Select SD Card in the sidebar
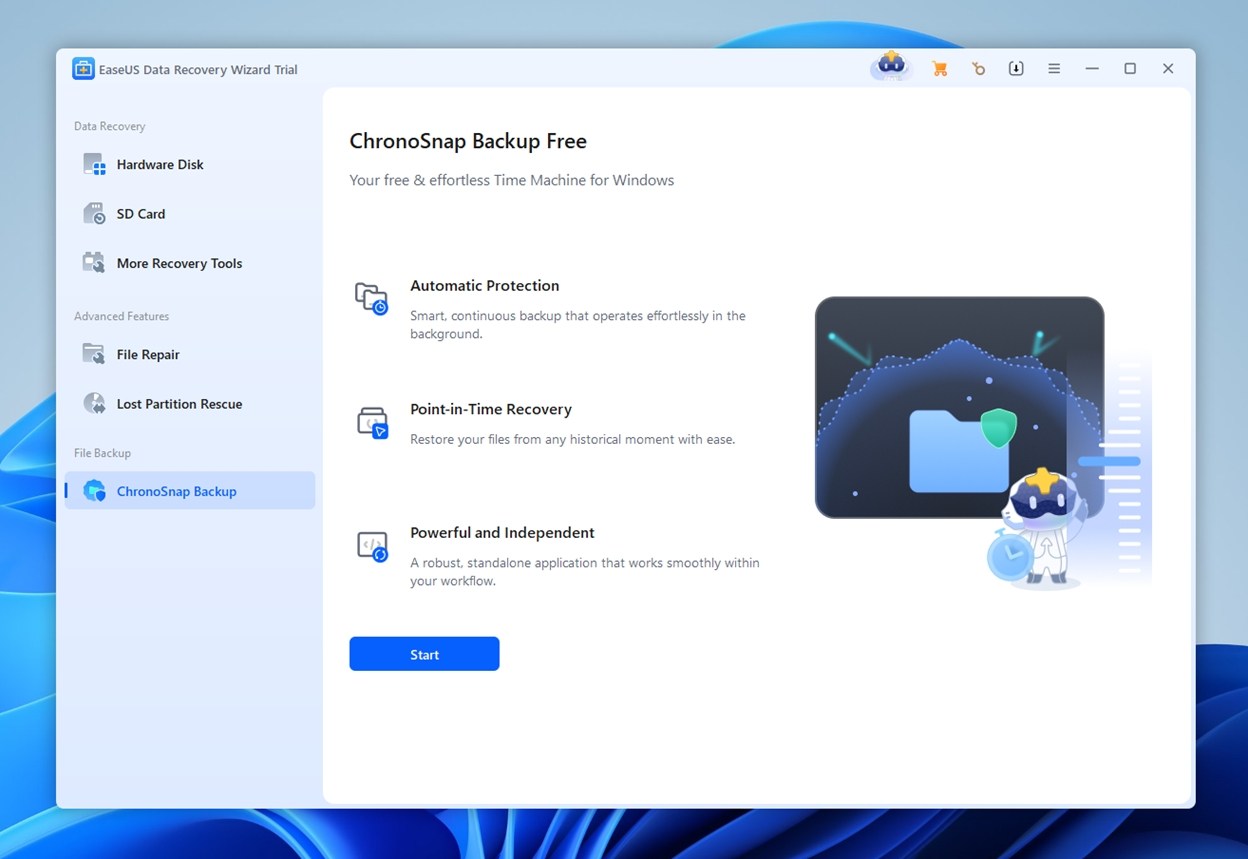This screenshot has height=859, width=1248. click(190, 214)
